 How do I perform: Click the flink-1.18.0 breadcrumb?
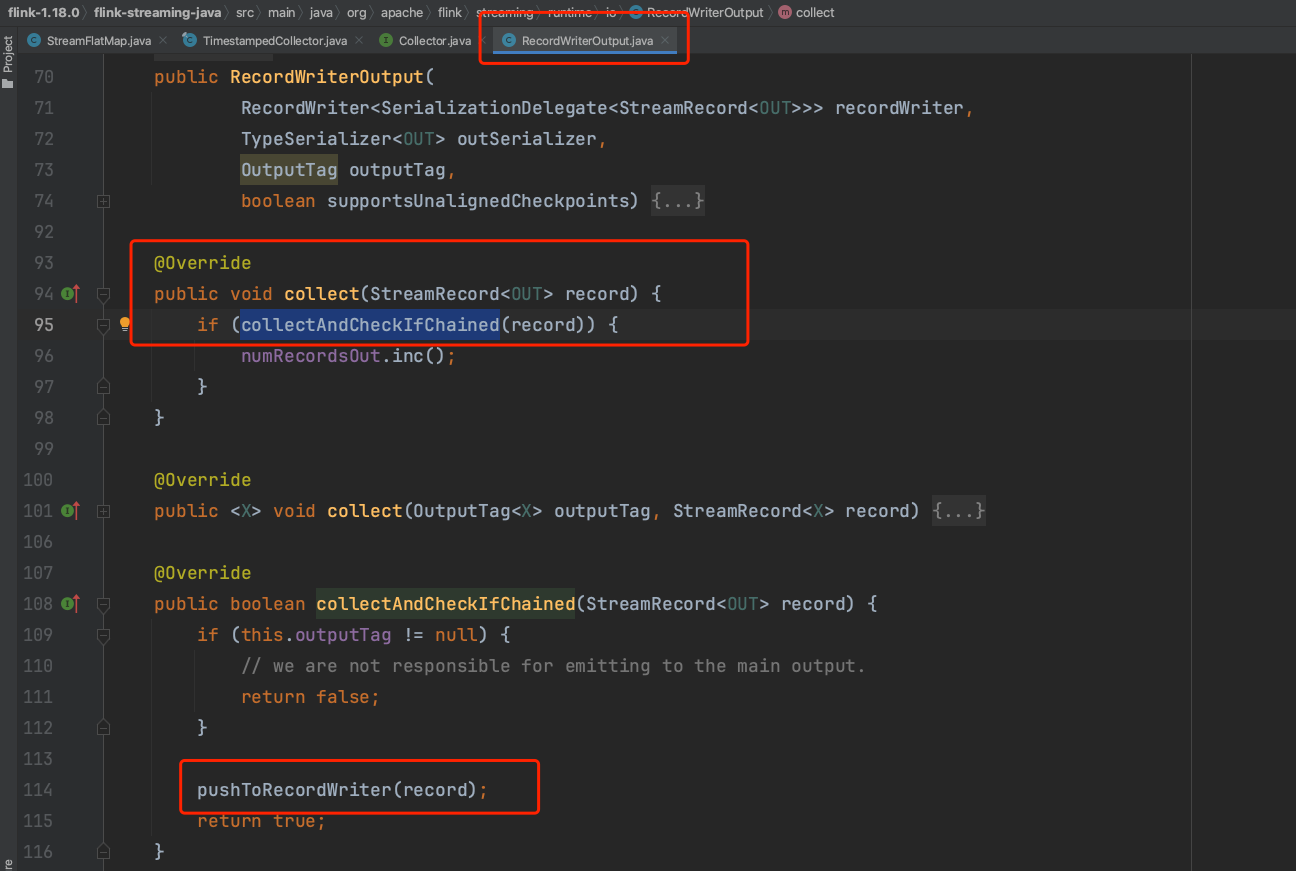click(44, 12)
